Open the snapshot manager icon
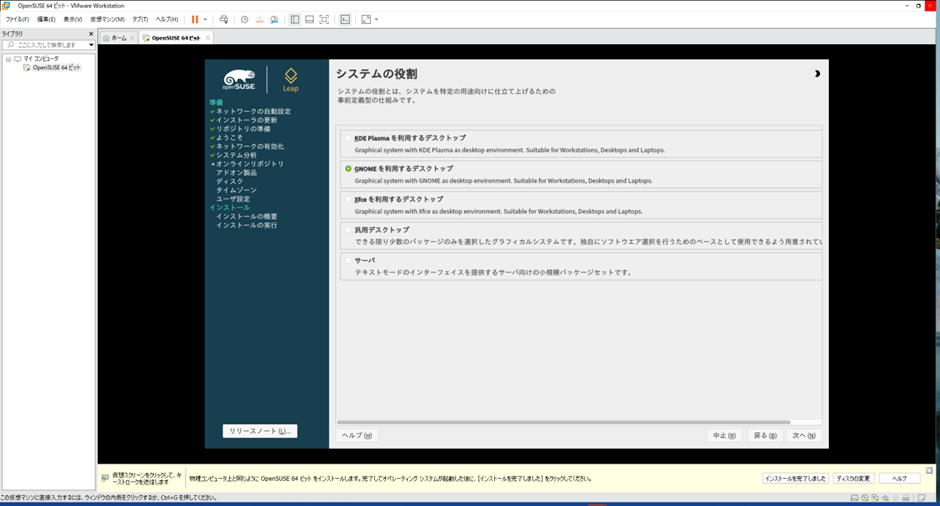The width and height of the screenshot is (940, 506). (x=273, y=19)
